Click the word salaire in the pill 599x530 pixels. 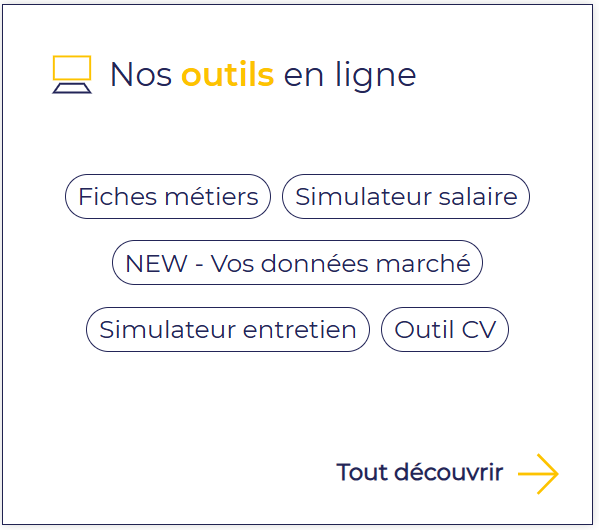(x=478, y=197)
